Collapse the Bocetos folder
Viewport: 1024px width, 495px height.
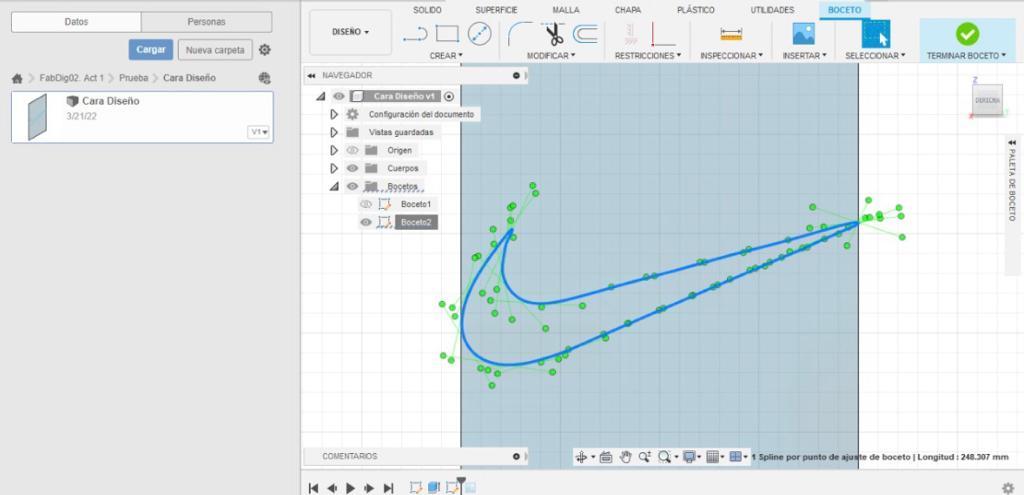point(334,187)
